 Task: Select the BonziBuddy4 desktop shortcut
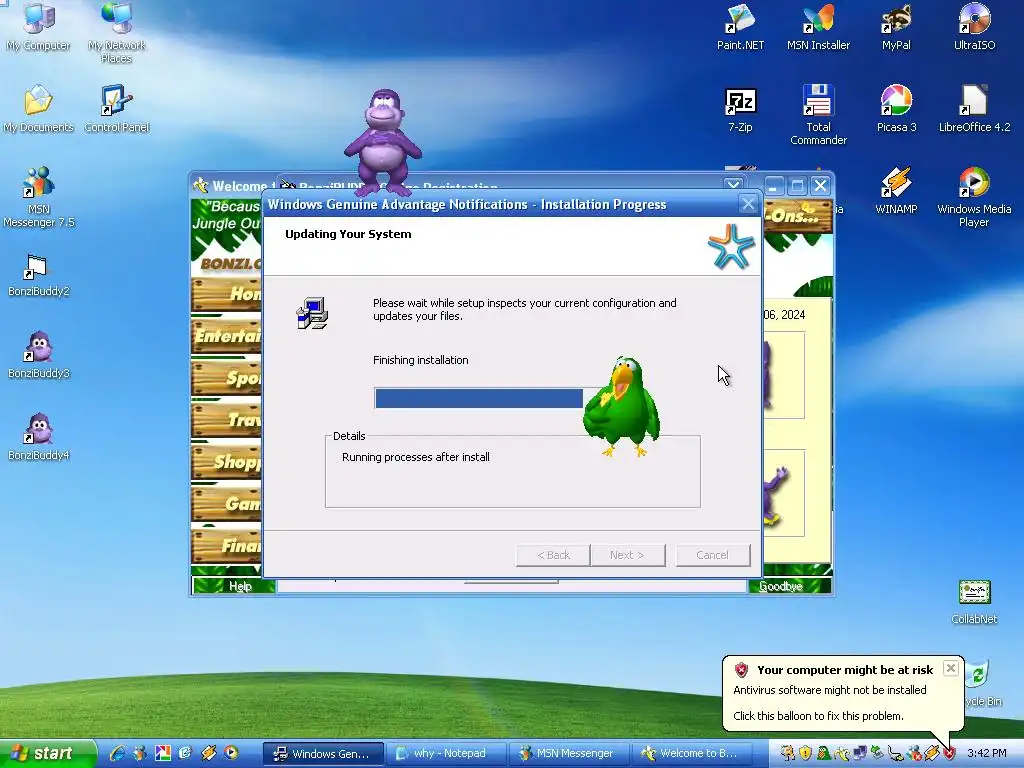[39, 436]
